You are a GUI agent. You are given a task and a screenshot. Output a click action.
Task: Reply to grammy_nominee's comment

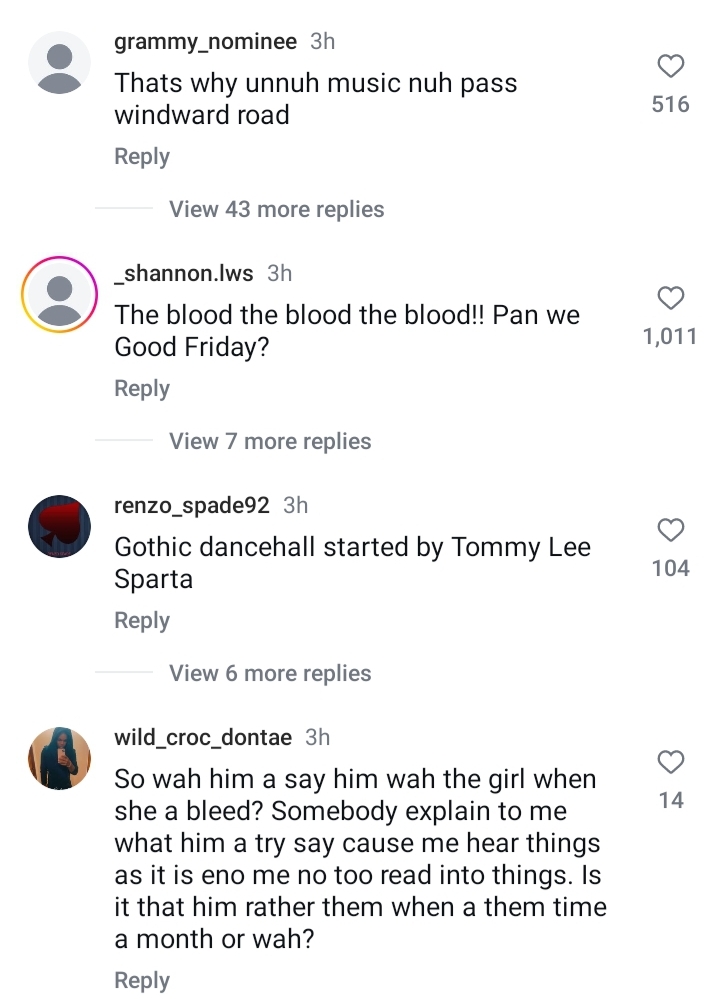click(x=142, y=157)
